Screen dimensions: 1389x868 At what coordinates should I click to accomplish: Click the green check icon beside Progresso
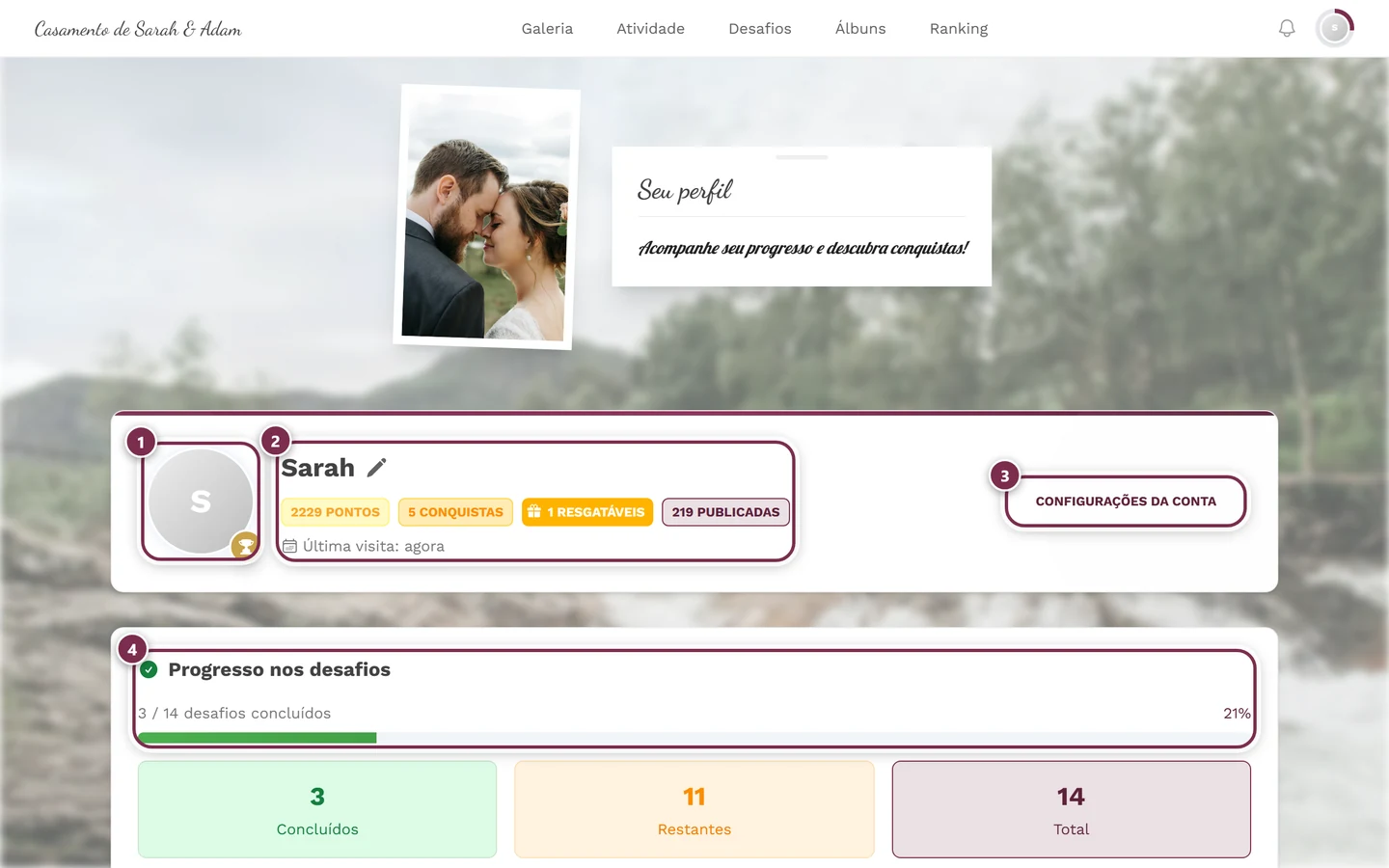click(x=149, y=669)
